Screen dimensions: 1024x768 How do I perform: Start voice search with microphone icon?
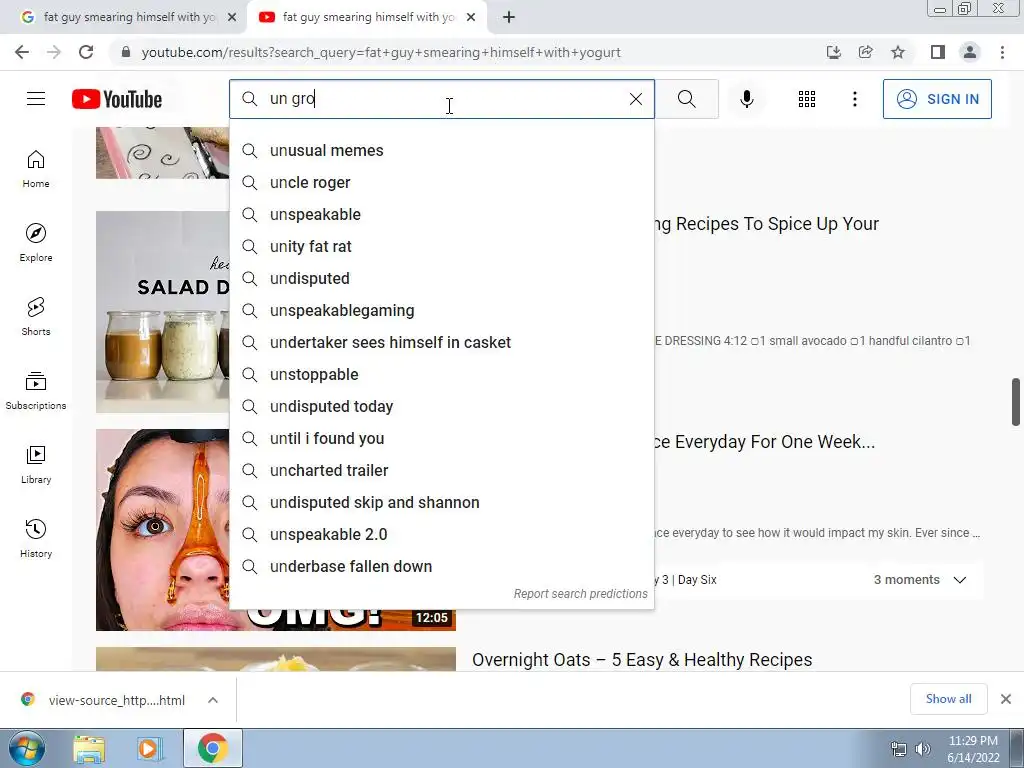pos(747,99)
